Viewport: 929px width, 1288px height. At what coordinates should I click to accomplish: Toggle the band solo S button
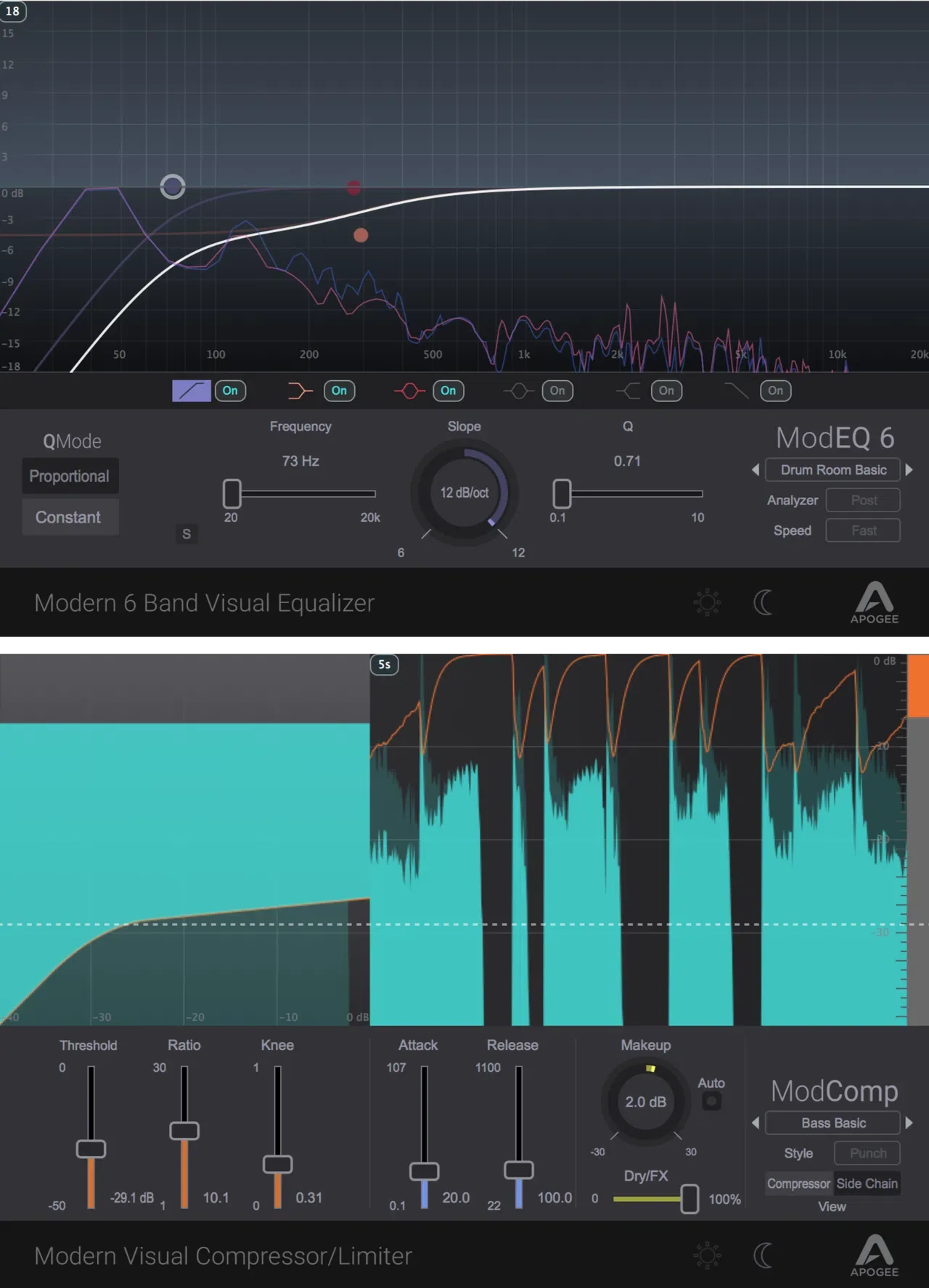click(x=187, y=534)
